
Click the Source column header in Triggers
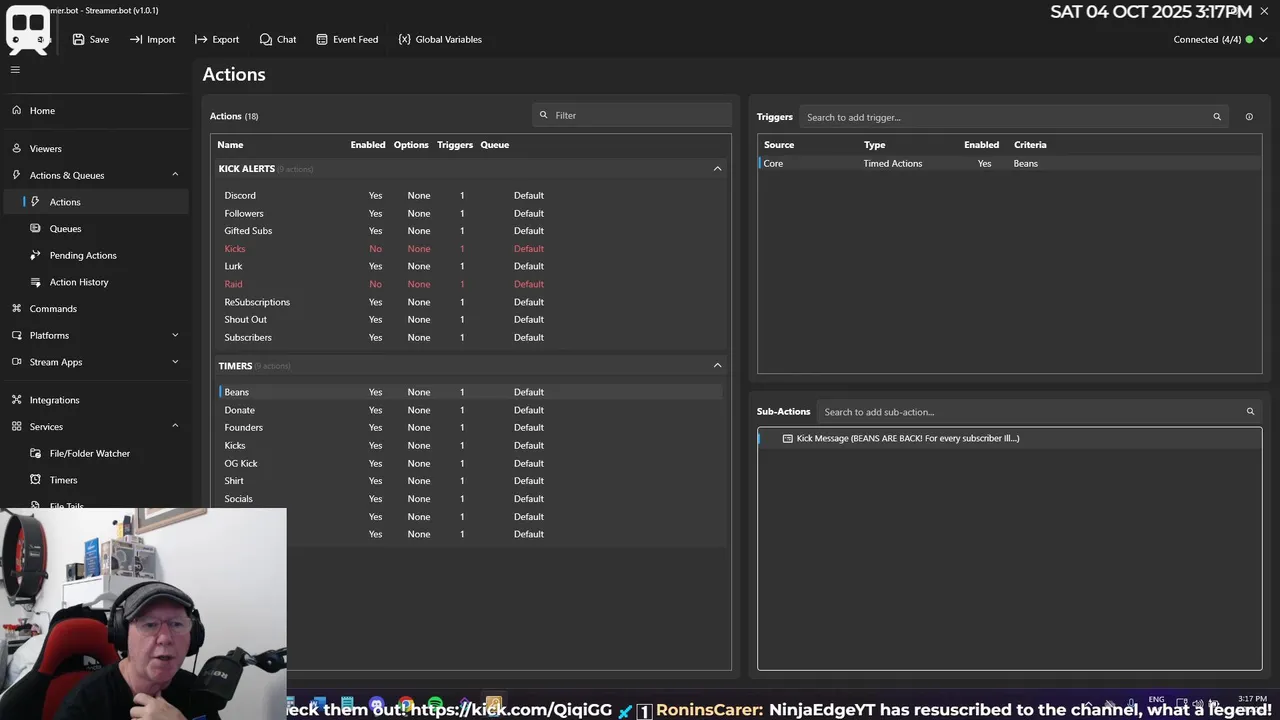click(779, 145)
